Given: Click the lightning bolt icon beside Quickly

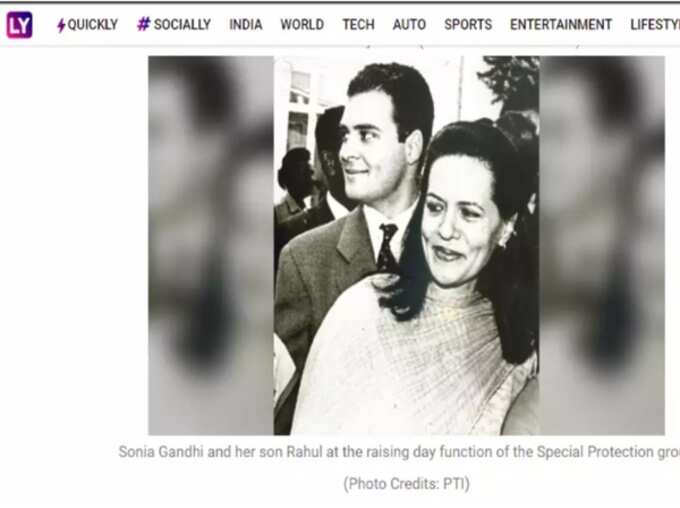Looking at the screenshot, I should (61, 26).
